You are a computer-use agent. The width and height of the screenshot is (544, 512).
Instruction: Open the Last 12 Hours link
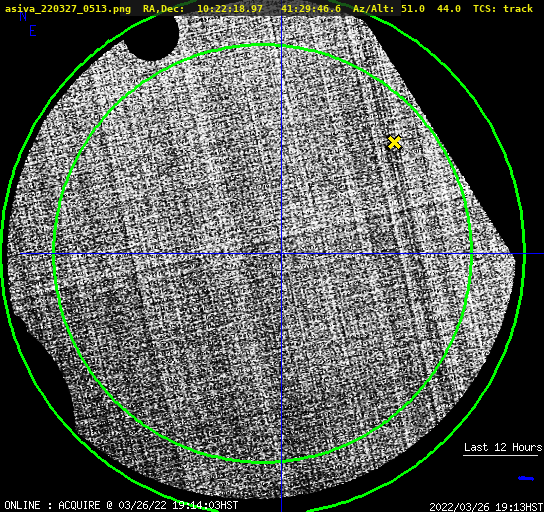pos(503,447)
